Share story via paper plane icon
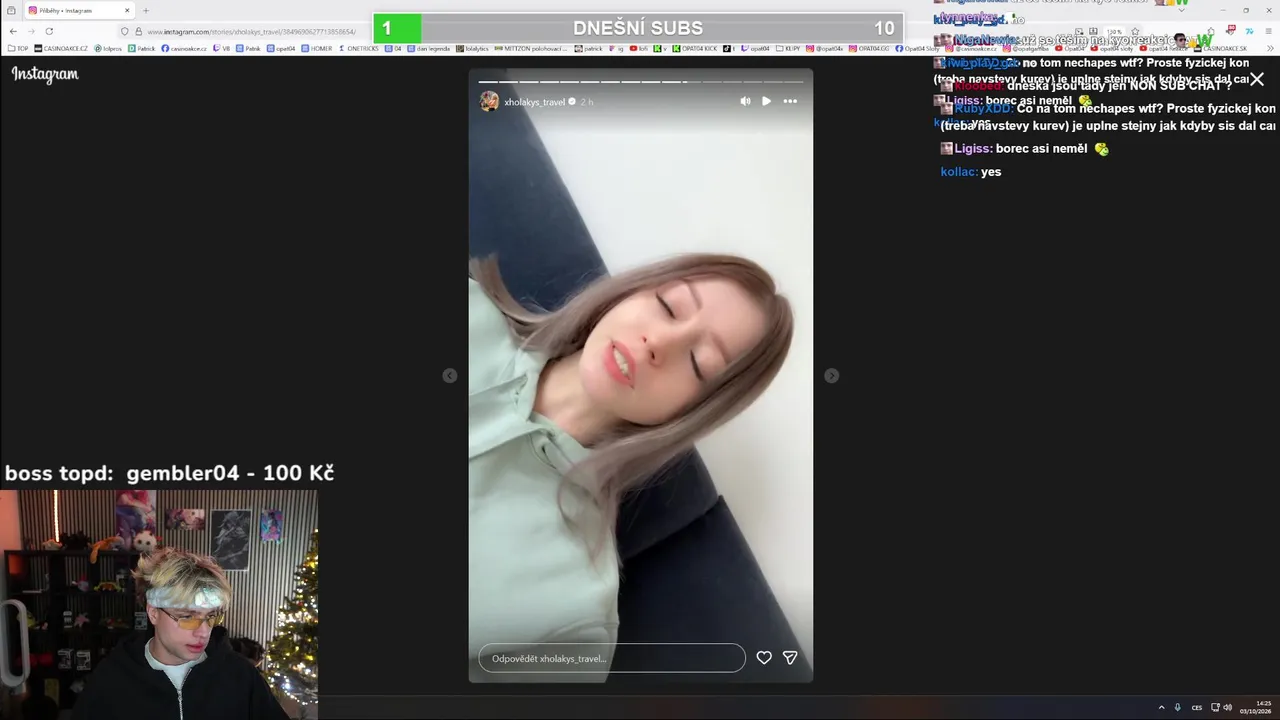This screenshot has height=720, width=1280. point(790,657)
